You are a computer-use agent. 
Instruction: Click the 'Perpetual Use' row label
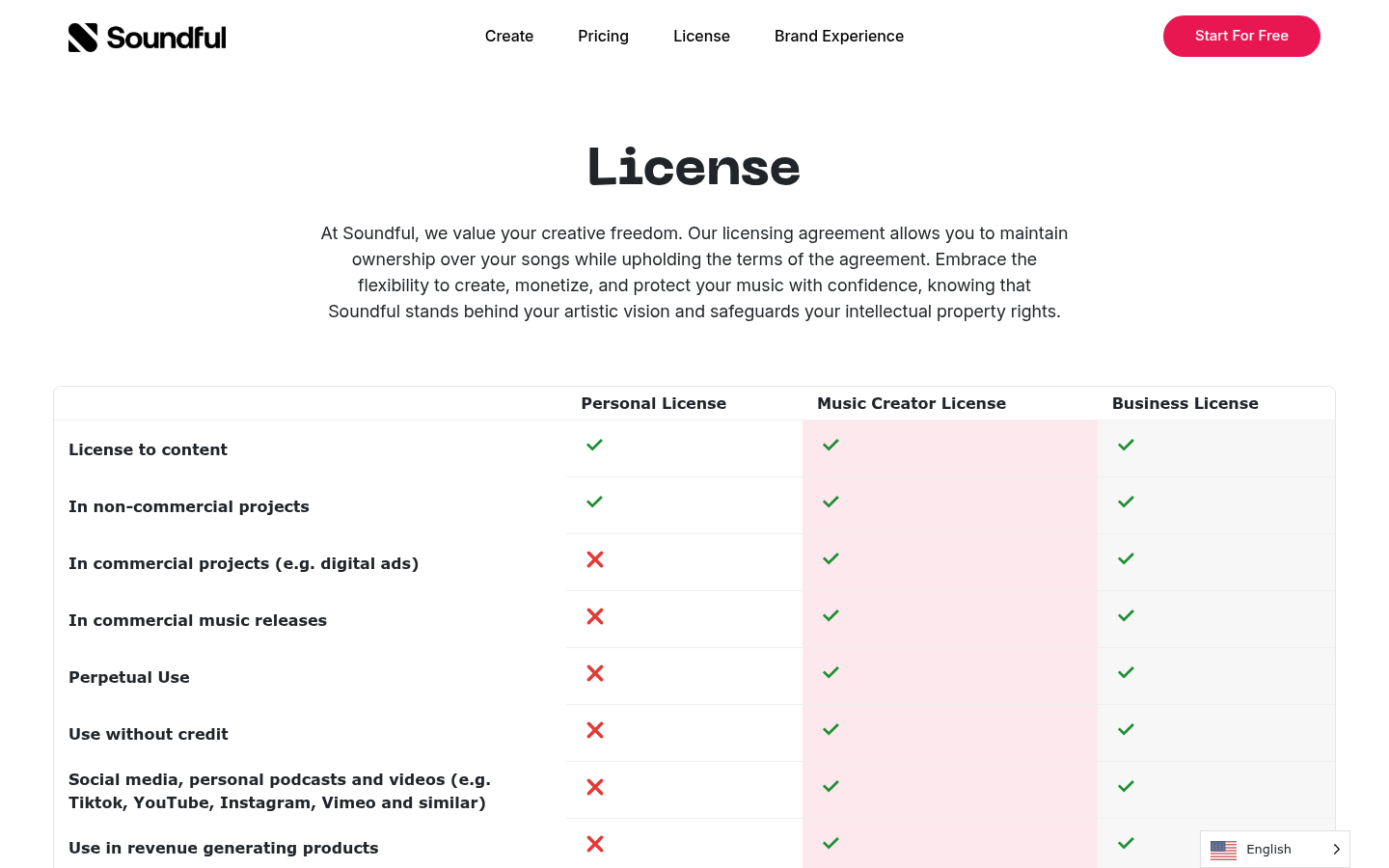pos(129,677)
